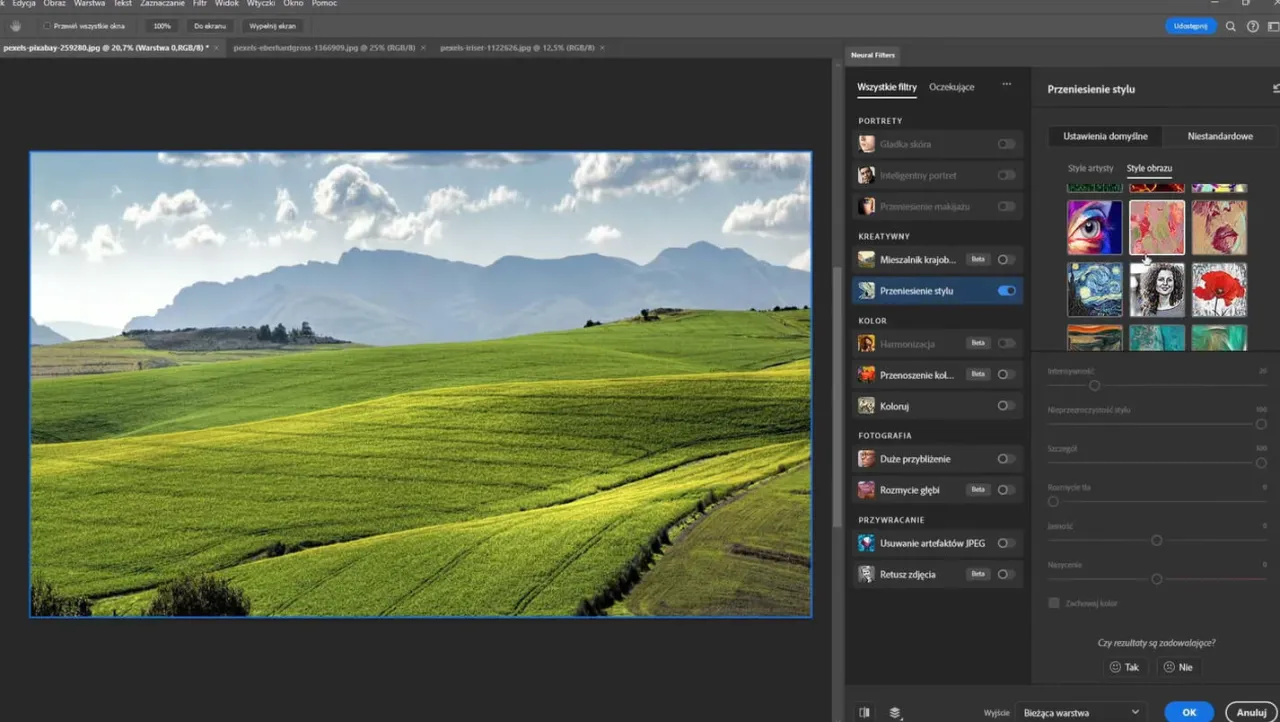Open the Wyjście Bieżąca warstwa dropdown

[1080, 713]
